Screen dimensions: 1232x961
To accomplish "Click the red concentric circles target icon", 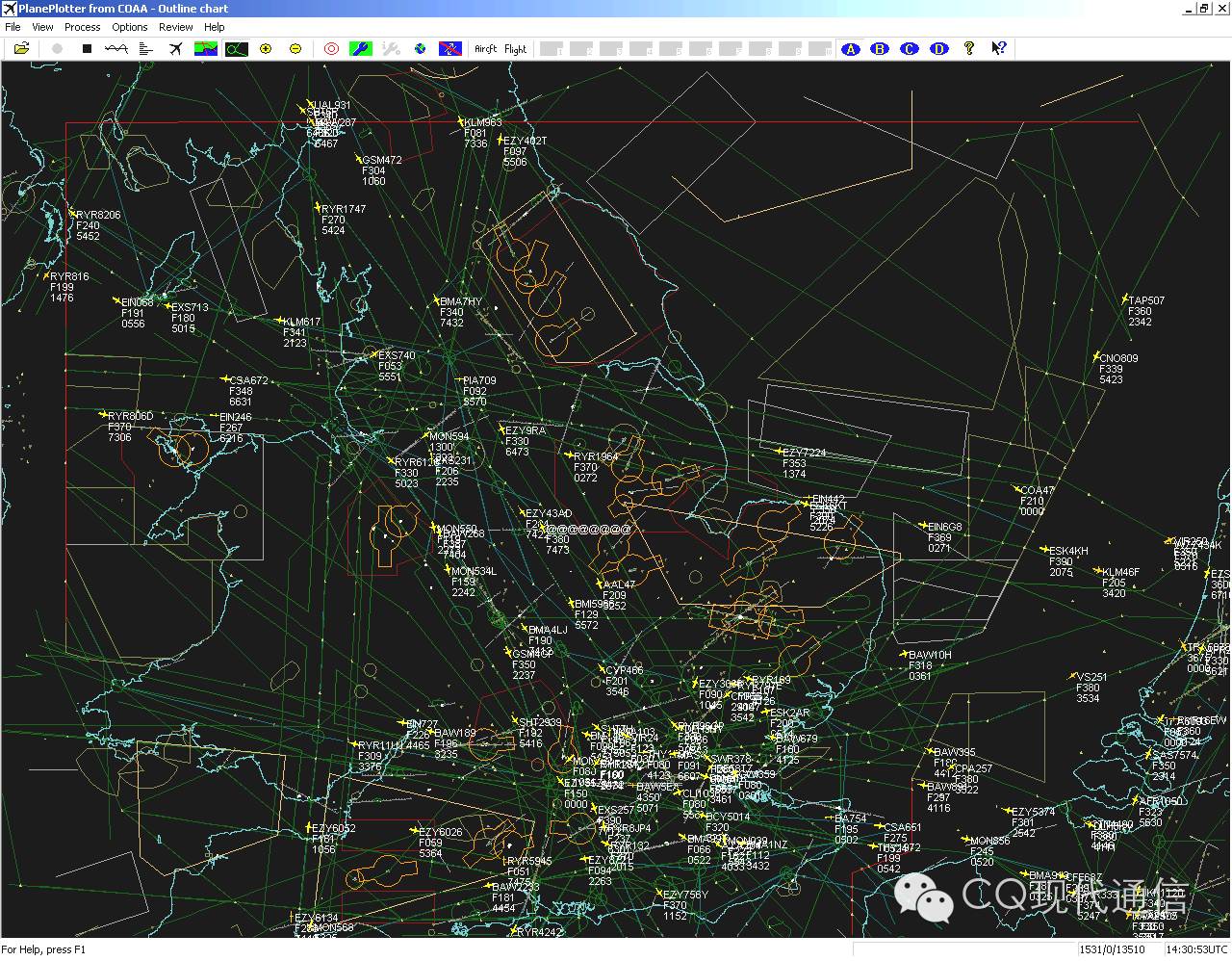I will [331, 48].
